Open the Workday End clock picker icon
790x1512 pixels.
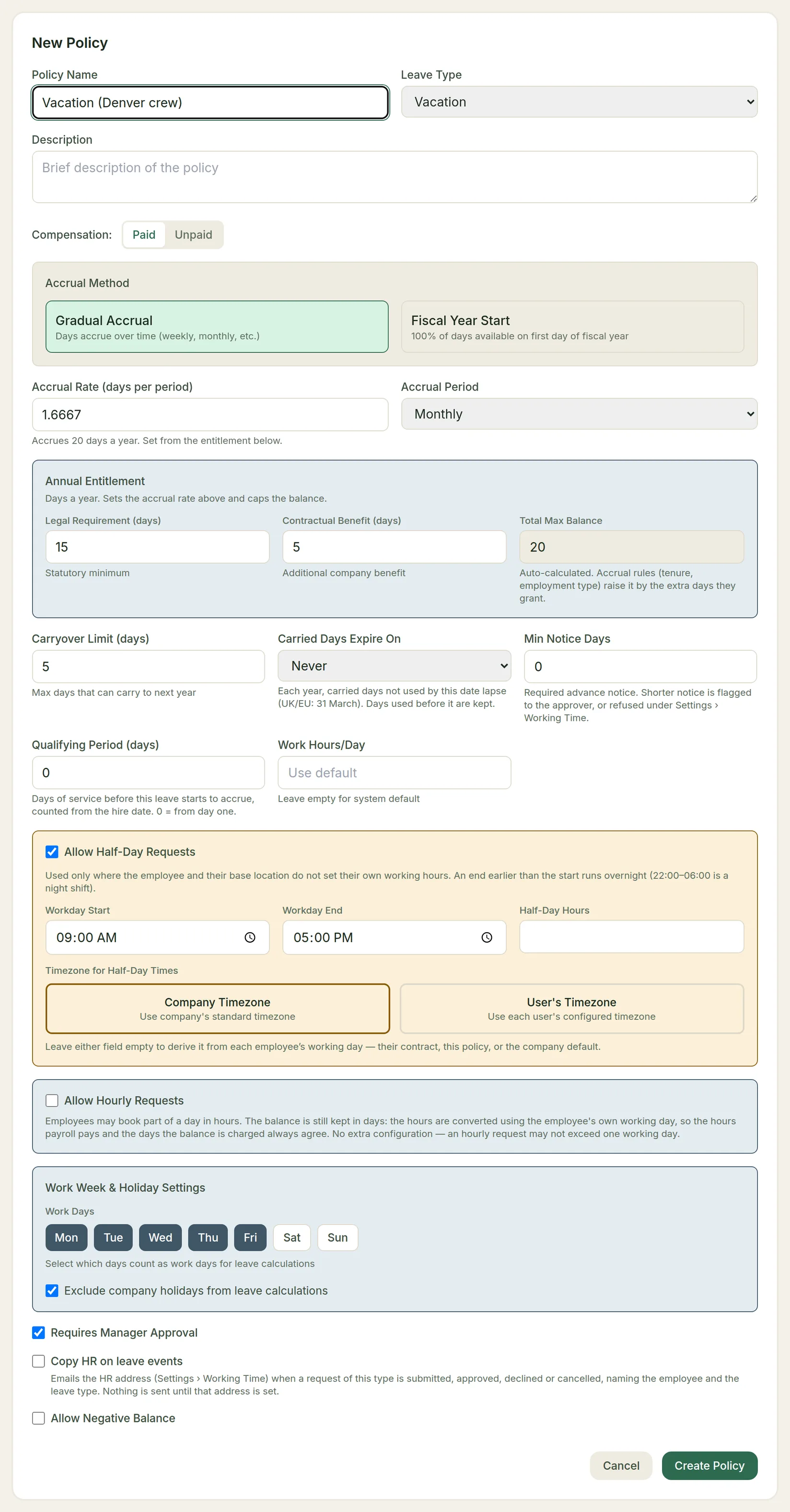[487, 937]
